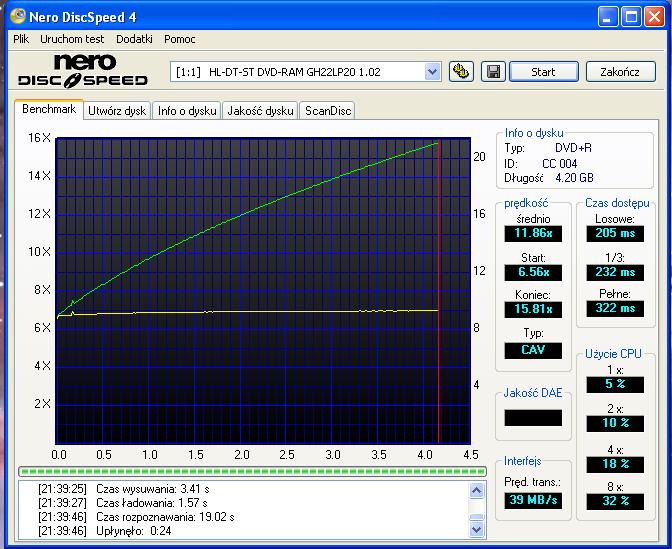The image size is (672, 549).
Task: Maximize the Nero DiscSpeed window
Action: pos(631,17)
